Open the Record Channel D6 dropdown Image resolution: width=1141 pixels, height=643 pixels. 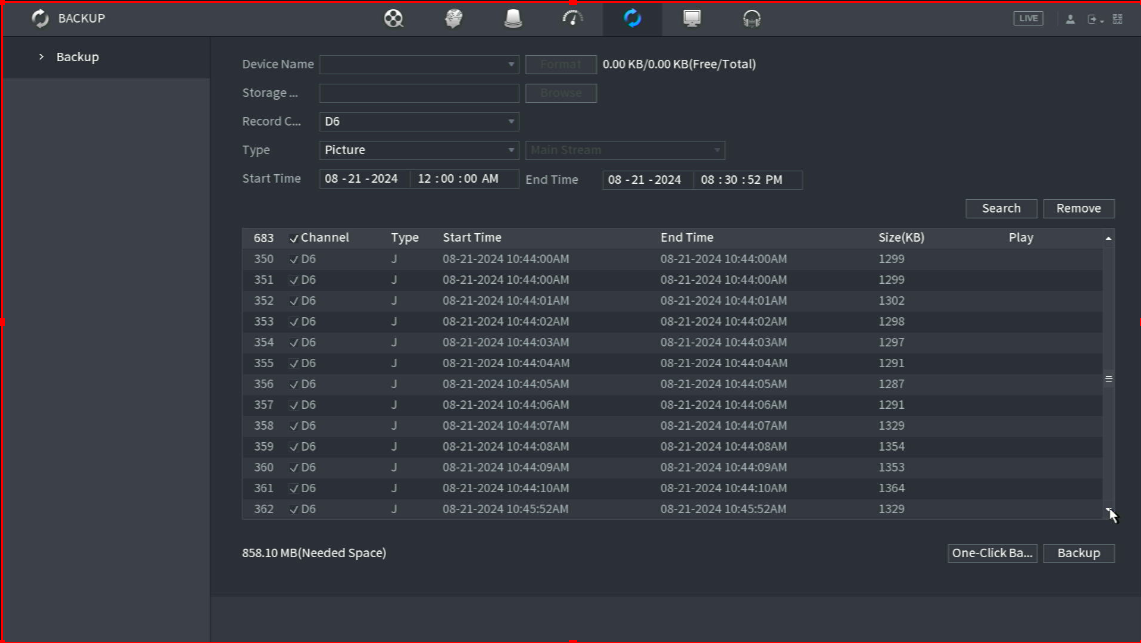pos(419,121)
